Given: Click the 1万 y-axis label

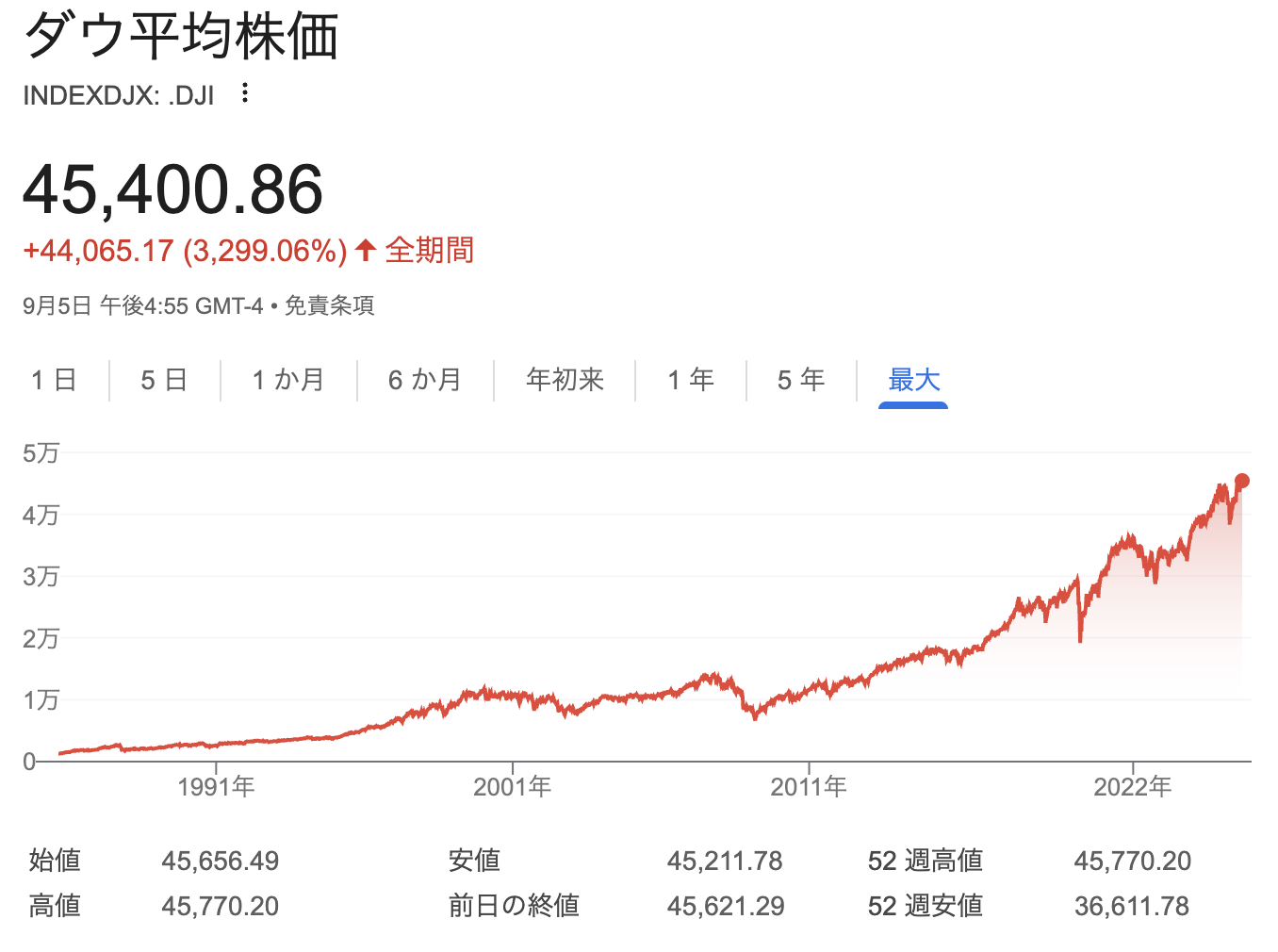Looking at the screenshot, I should [x=41, y=700].
